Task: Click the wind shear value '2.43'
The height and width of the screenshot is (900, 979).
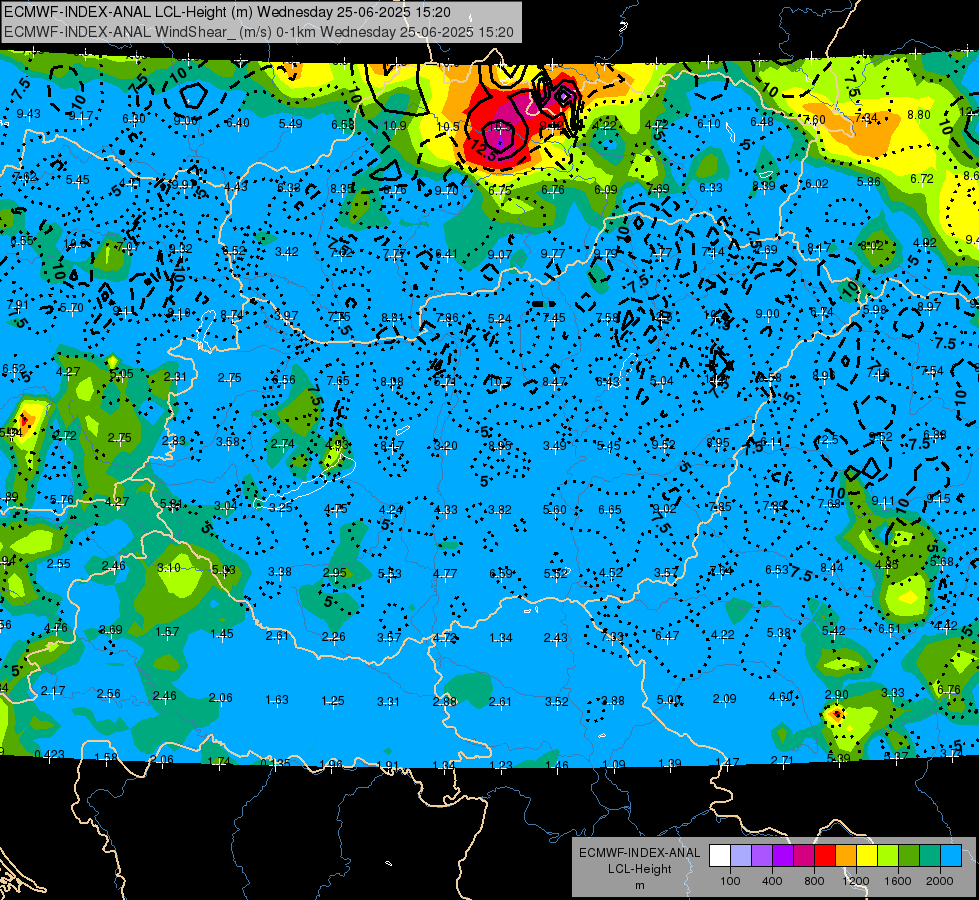Action: 556,638
